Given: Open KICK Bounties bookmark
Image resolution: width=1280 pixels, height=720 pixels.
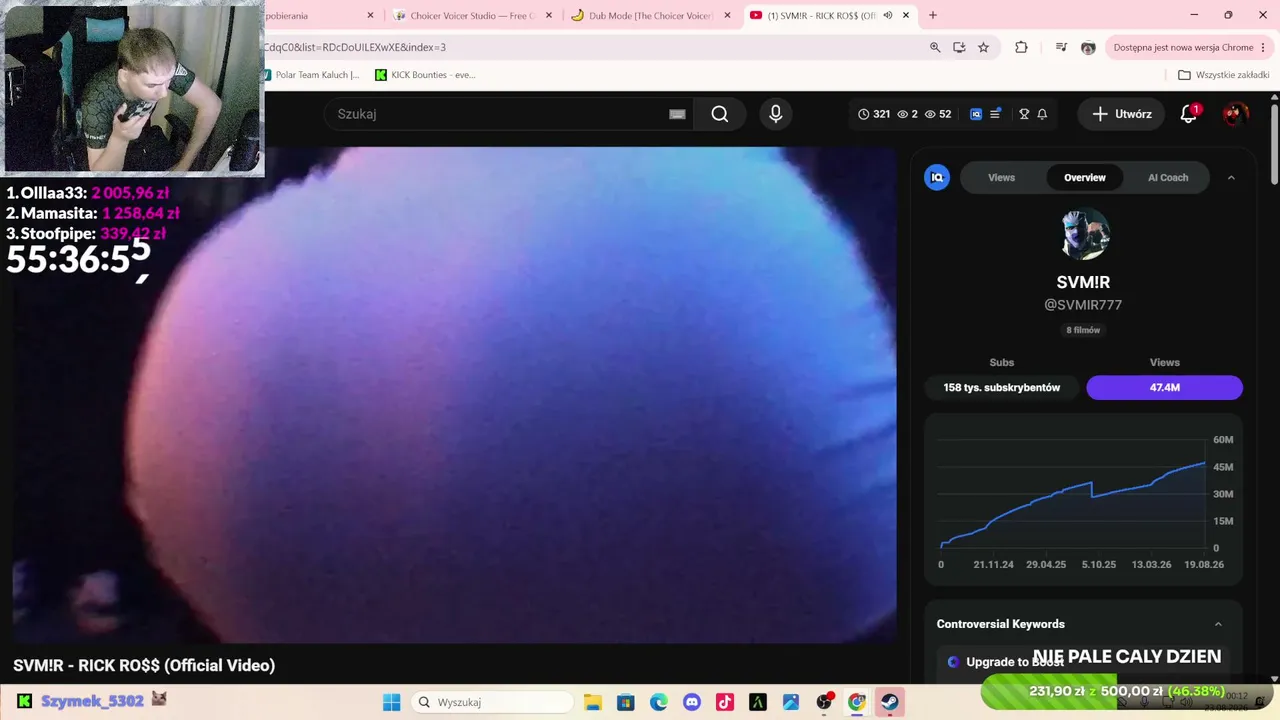Looking at the screenshot, I should tap(425, 75).
